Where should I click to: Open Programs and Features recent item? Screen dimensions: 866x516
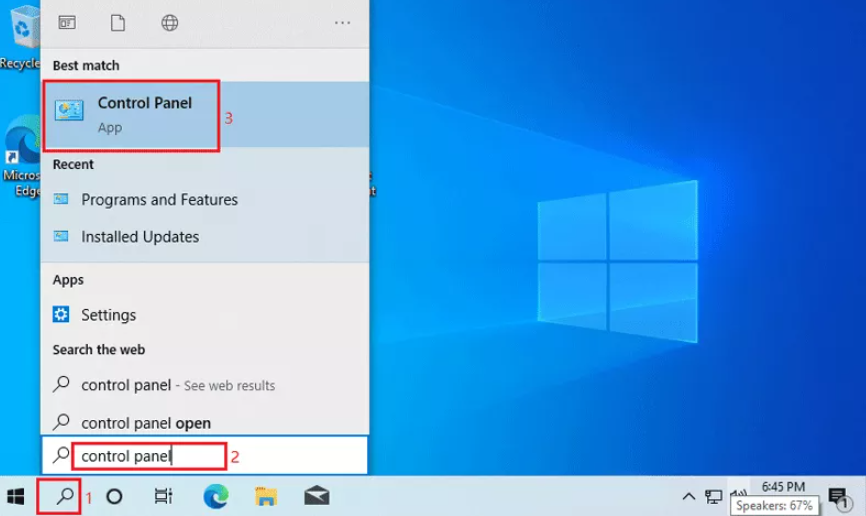(x=205, y=199)
